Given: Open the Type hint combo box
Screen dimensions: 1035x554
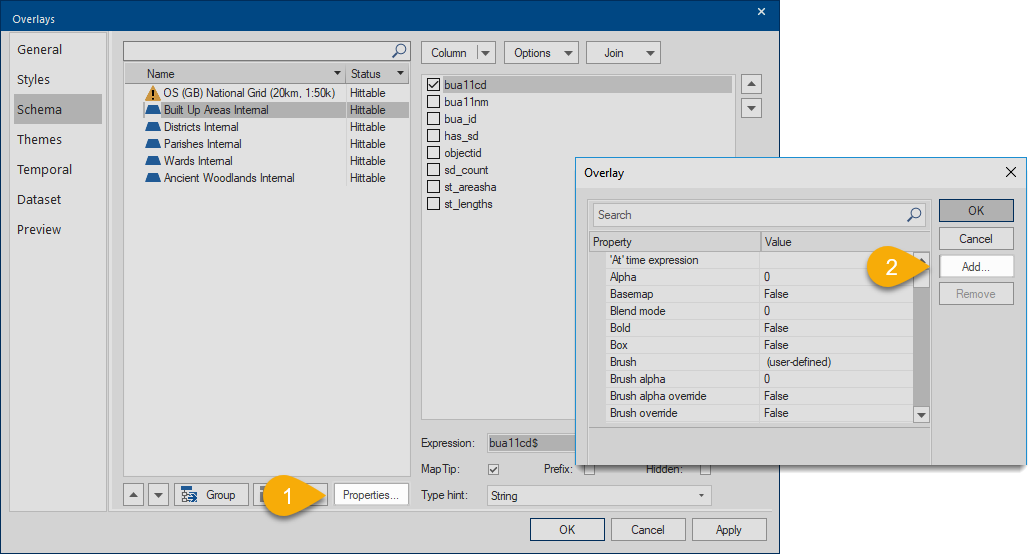Looking at the screenshot, I should click(x=598, y=495).
